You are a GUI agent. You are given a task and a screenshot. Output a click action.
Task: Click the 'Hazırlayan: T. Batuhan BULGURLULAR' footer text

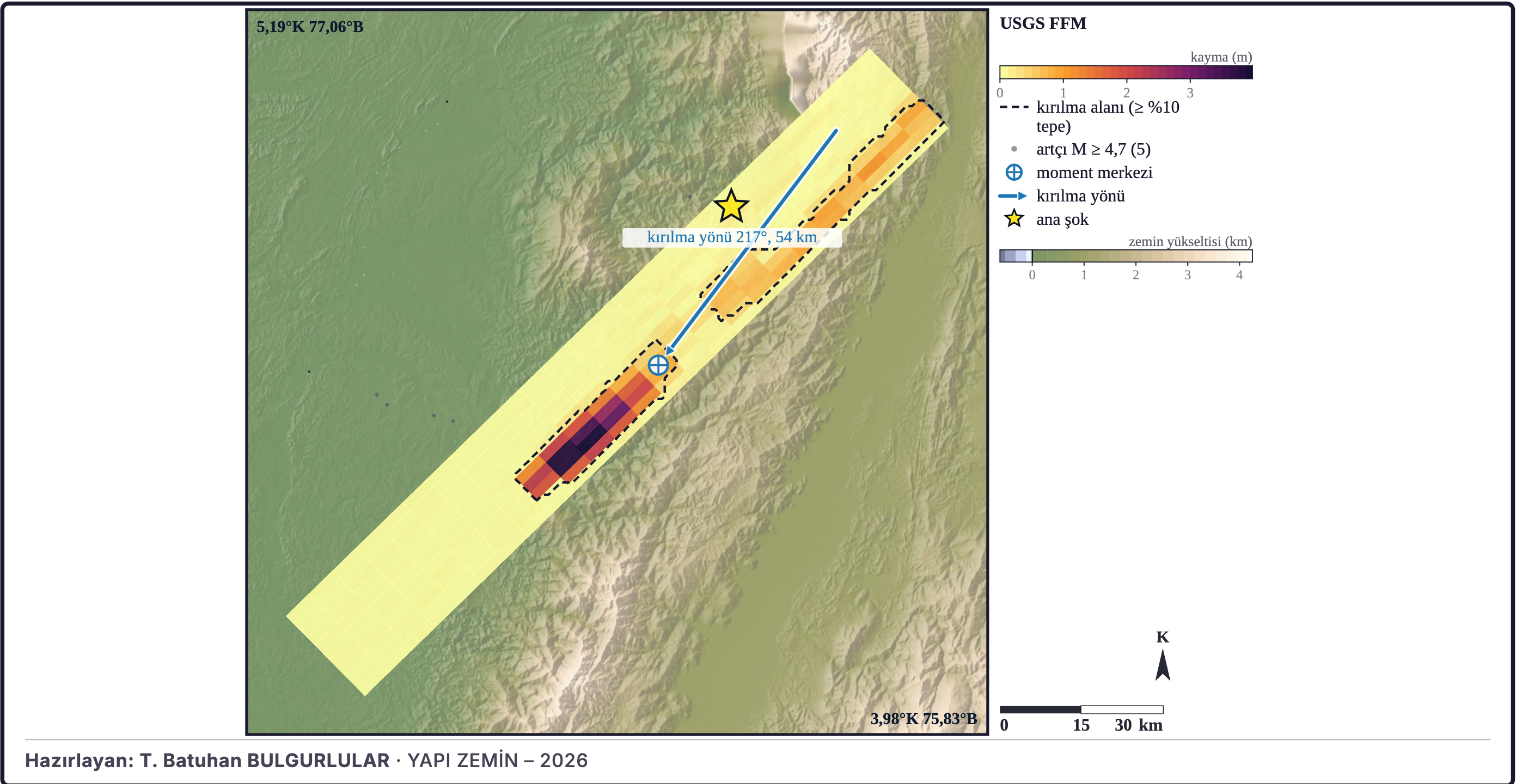pos(207,760)
